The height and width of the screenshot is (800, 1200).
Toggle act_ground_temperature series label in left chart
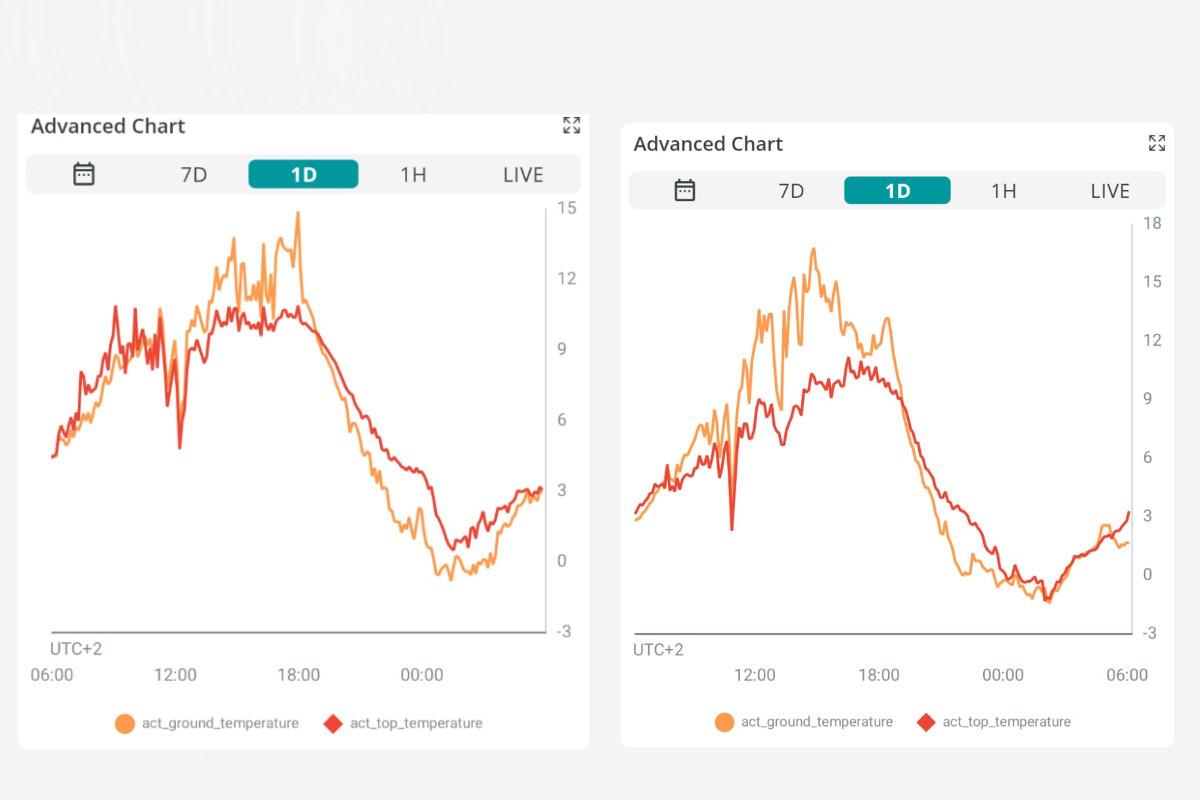click(220, 723)
